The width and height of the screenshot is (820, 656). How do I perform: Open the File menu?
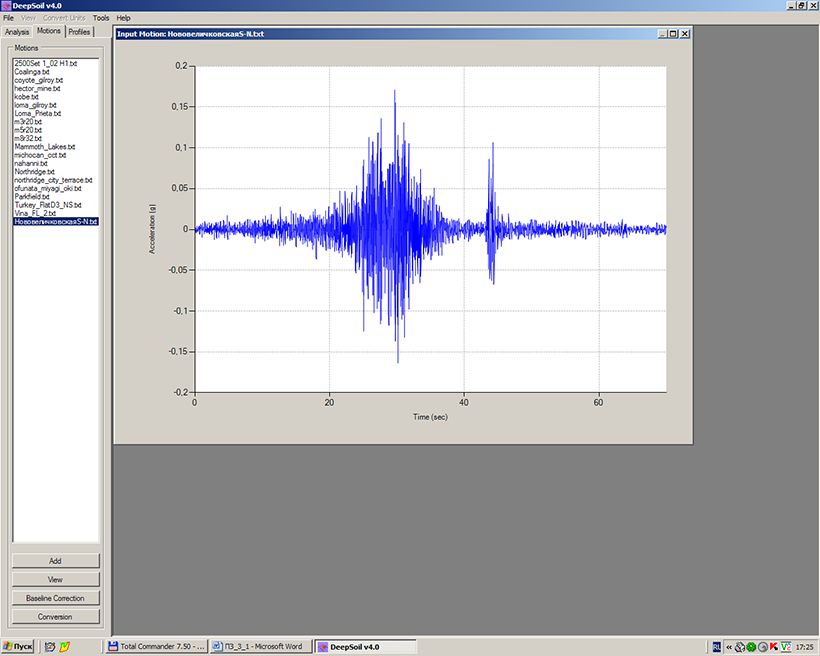point(9,18)
